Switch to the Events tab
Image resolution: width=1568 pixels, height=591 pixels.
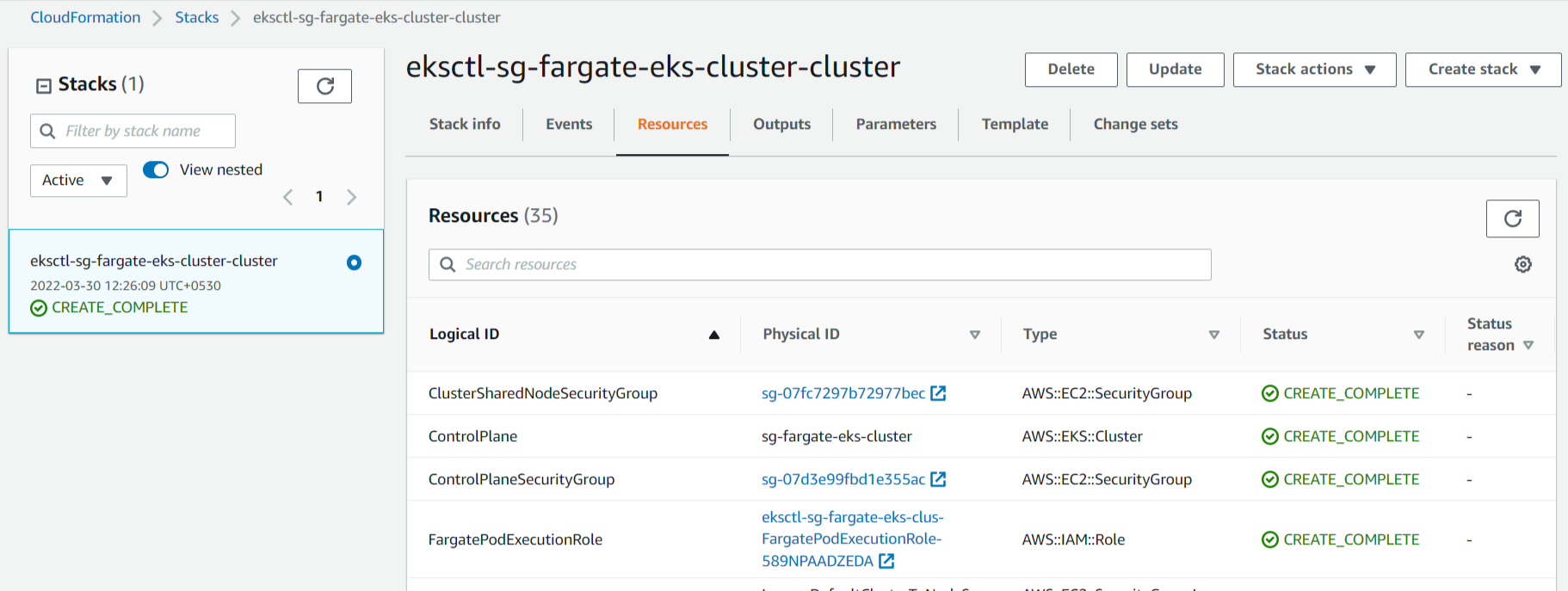[x=569, y=124]
